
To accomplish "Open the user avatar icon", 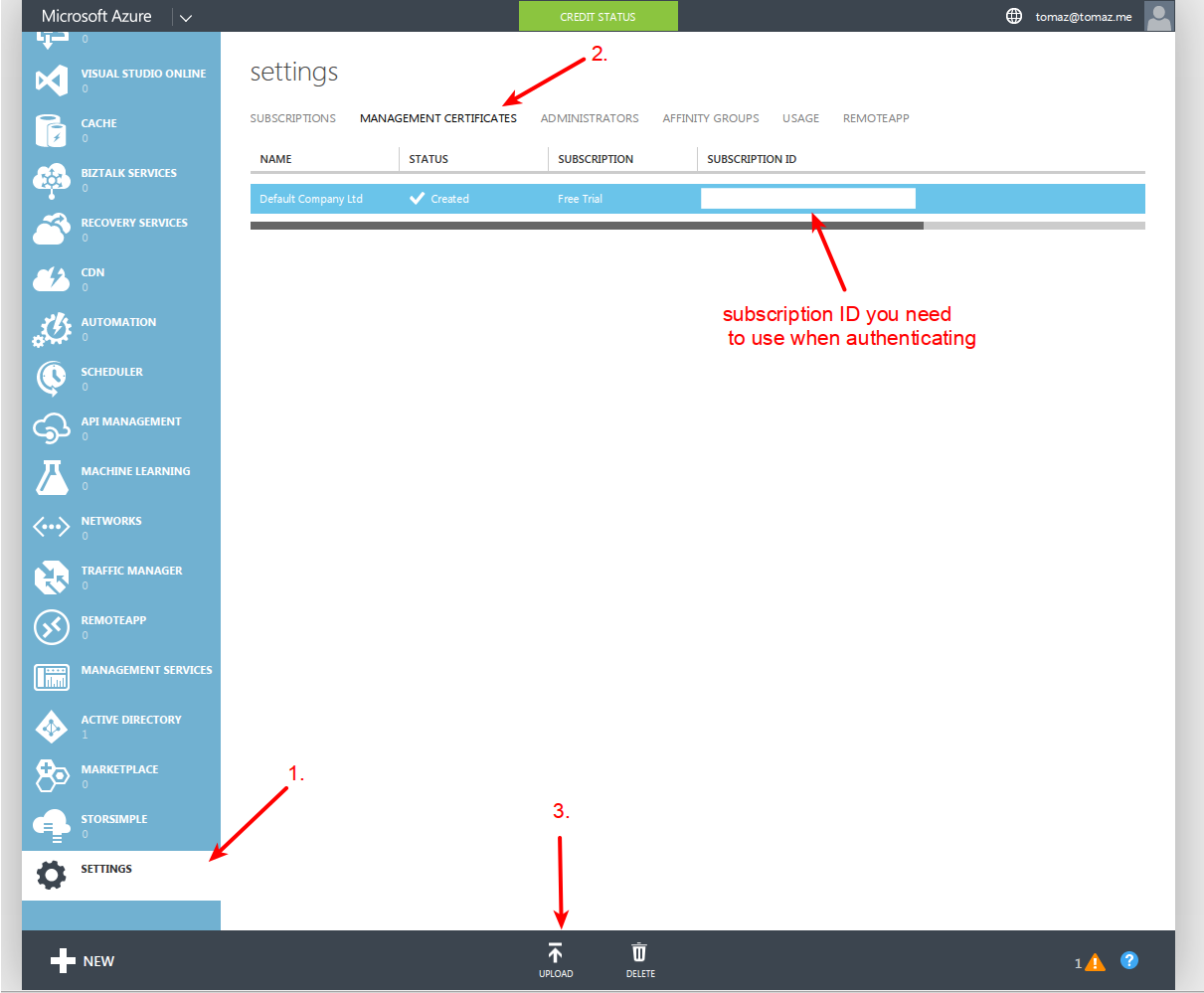I will coord(1159,16).
